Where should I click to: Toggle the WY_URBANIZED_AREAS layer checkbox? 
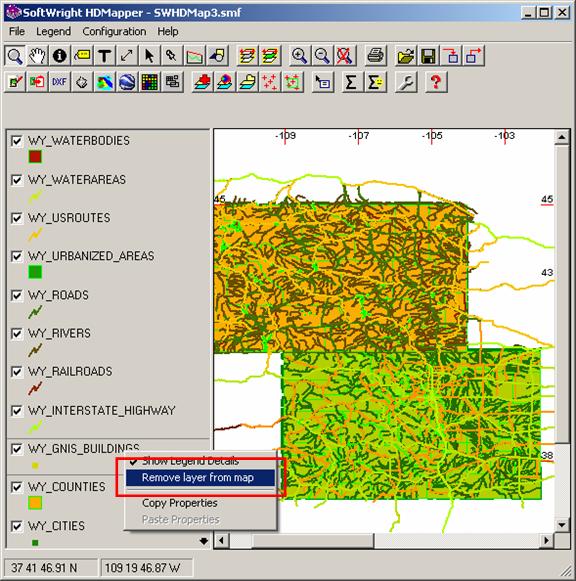point(17,256)
